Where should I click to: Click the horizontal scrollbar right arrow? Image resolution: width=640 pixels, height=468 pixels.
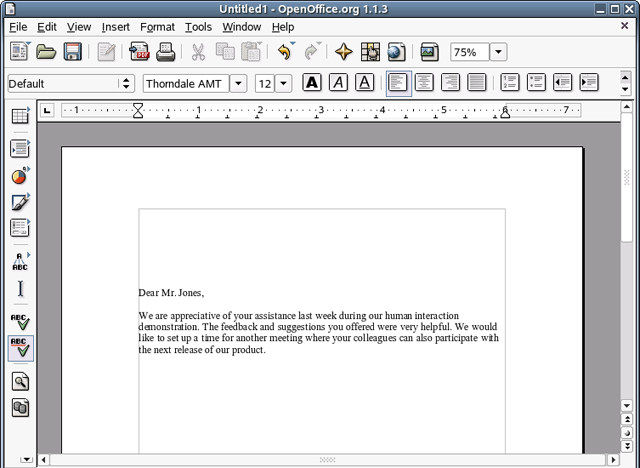[613, 460]
